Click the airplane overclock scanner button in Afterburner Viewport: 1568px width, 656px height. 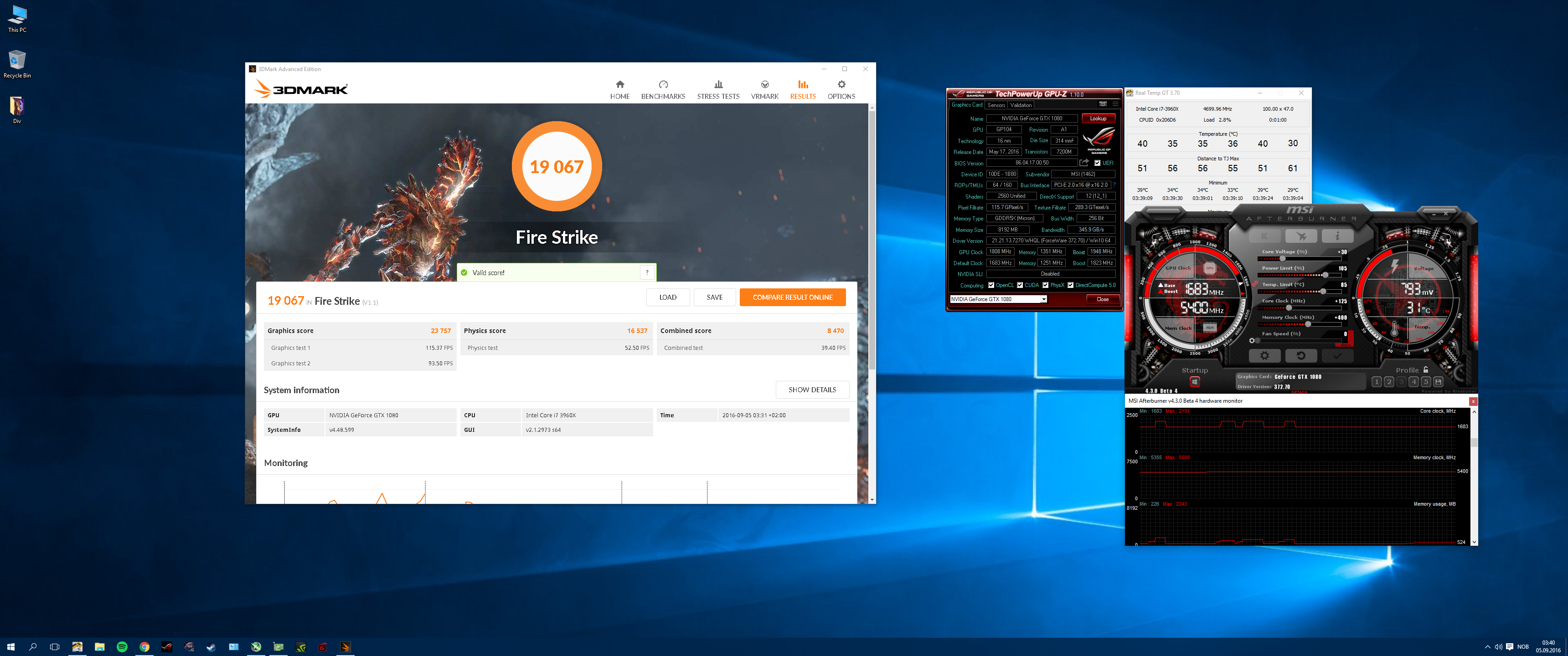pyautogui.click(x=1301, y=236)
